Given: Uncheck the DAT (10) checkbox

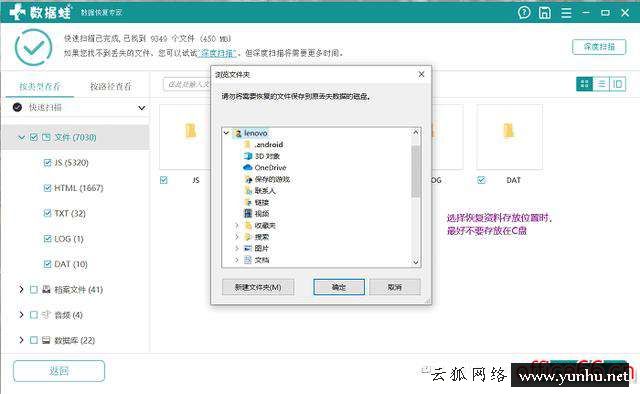Looking at the screenshot, I should coord(47,264).
